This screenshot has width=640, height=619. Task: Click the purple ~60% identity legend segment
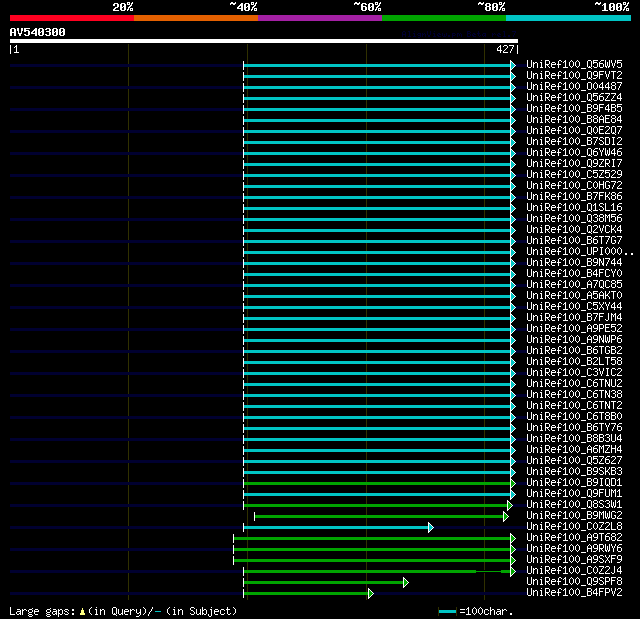point(320,18)
